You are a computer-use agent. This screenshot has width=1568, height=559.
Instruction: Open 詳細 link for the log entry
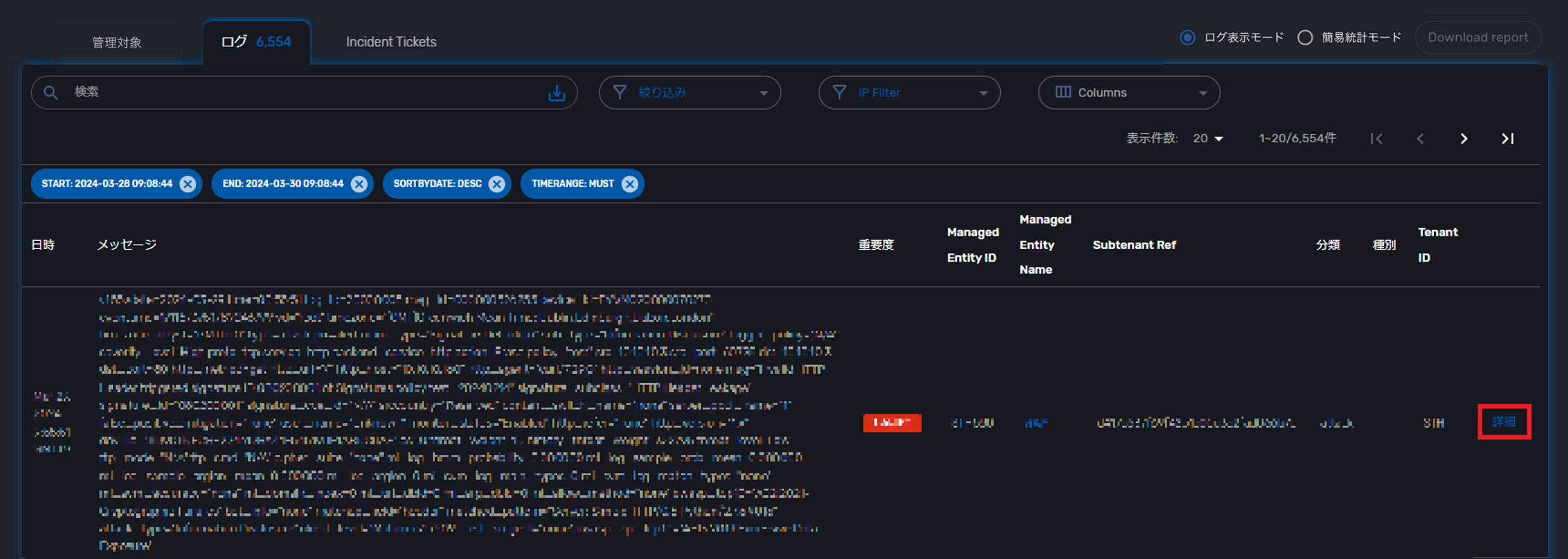click(x=1503, y=422)
